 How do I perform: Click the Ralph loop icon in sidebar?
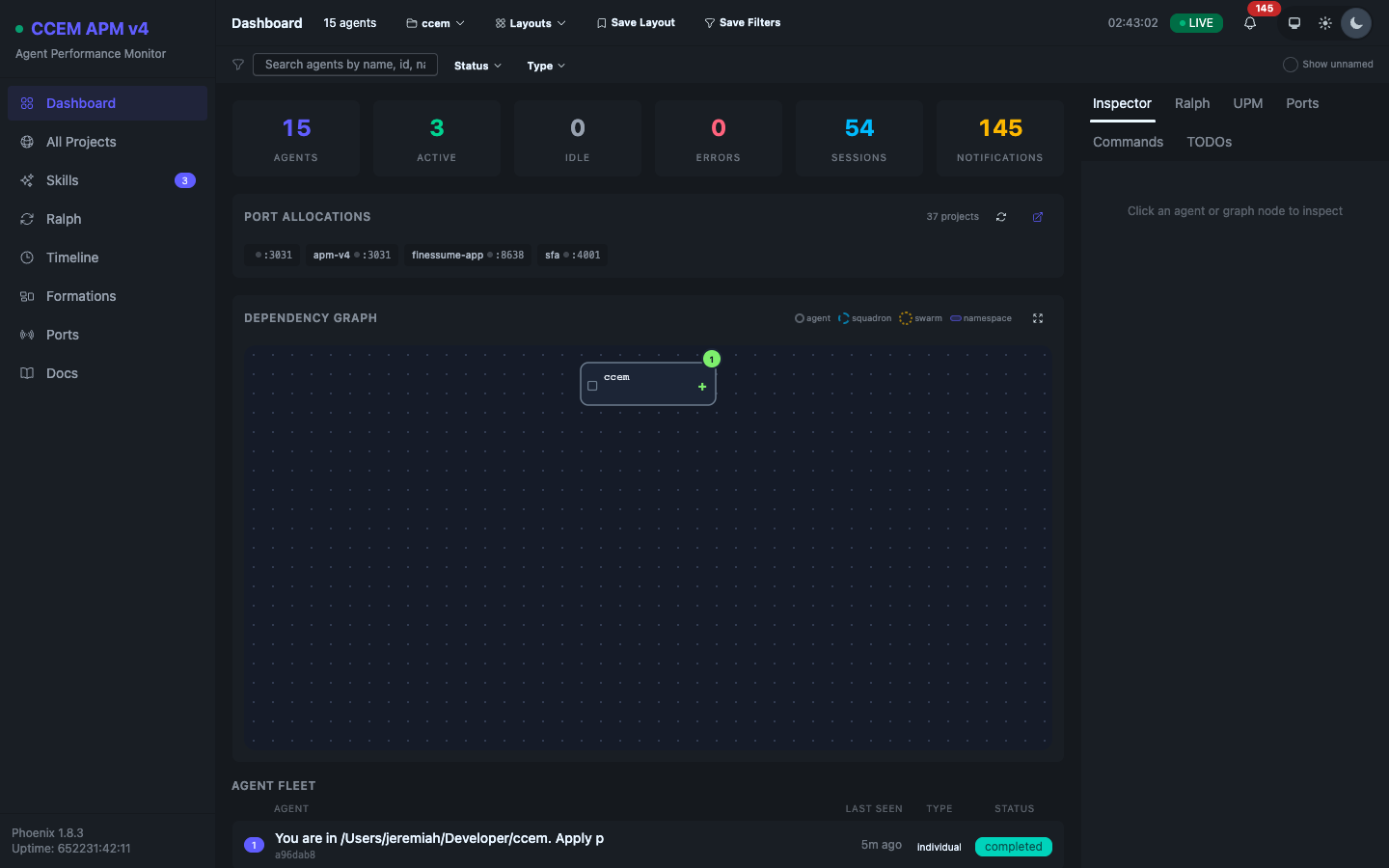coord(27,219)
